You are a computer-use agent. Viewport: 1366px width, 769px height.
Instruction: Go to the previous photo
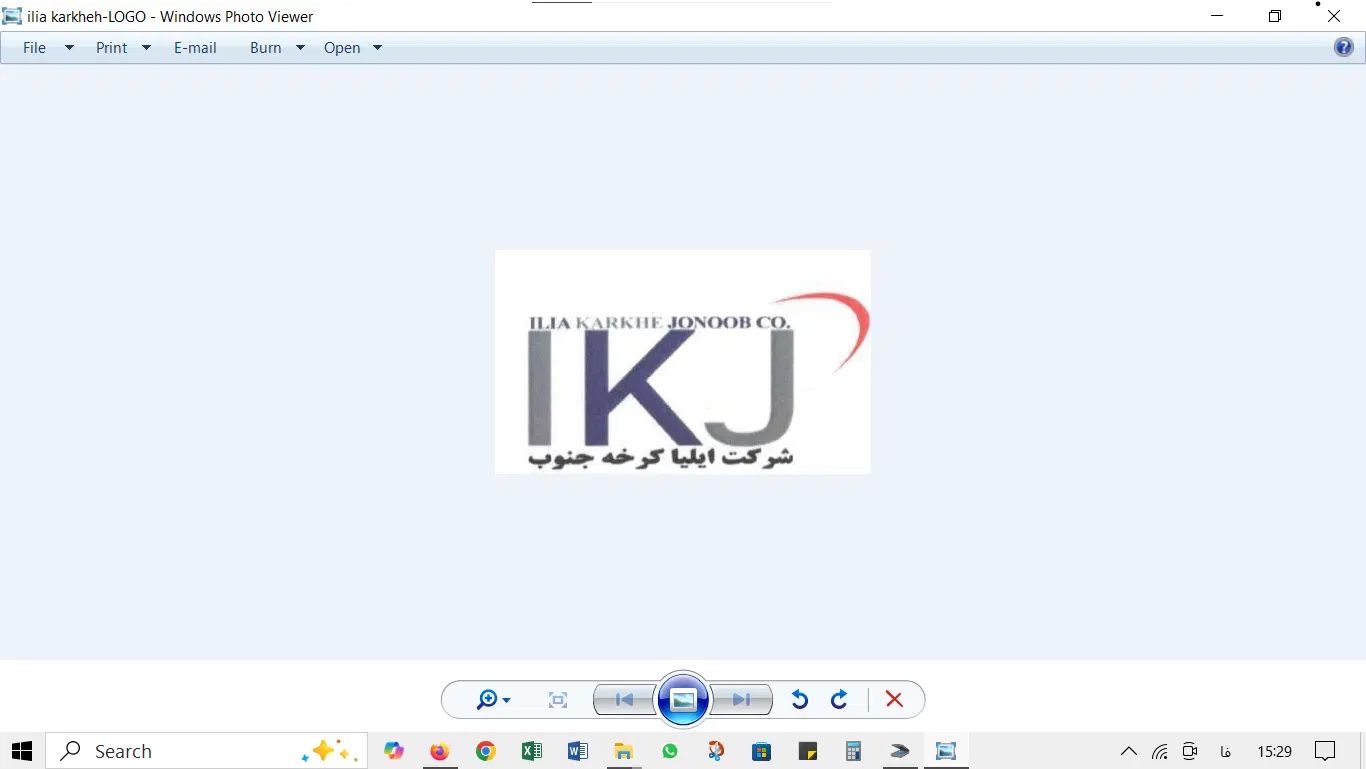(x=624, y=700)
